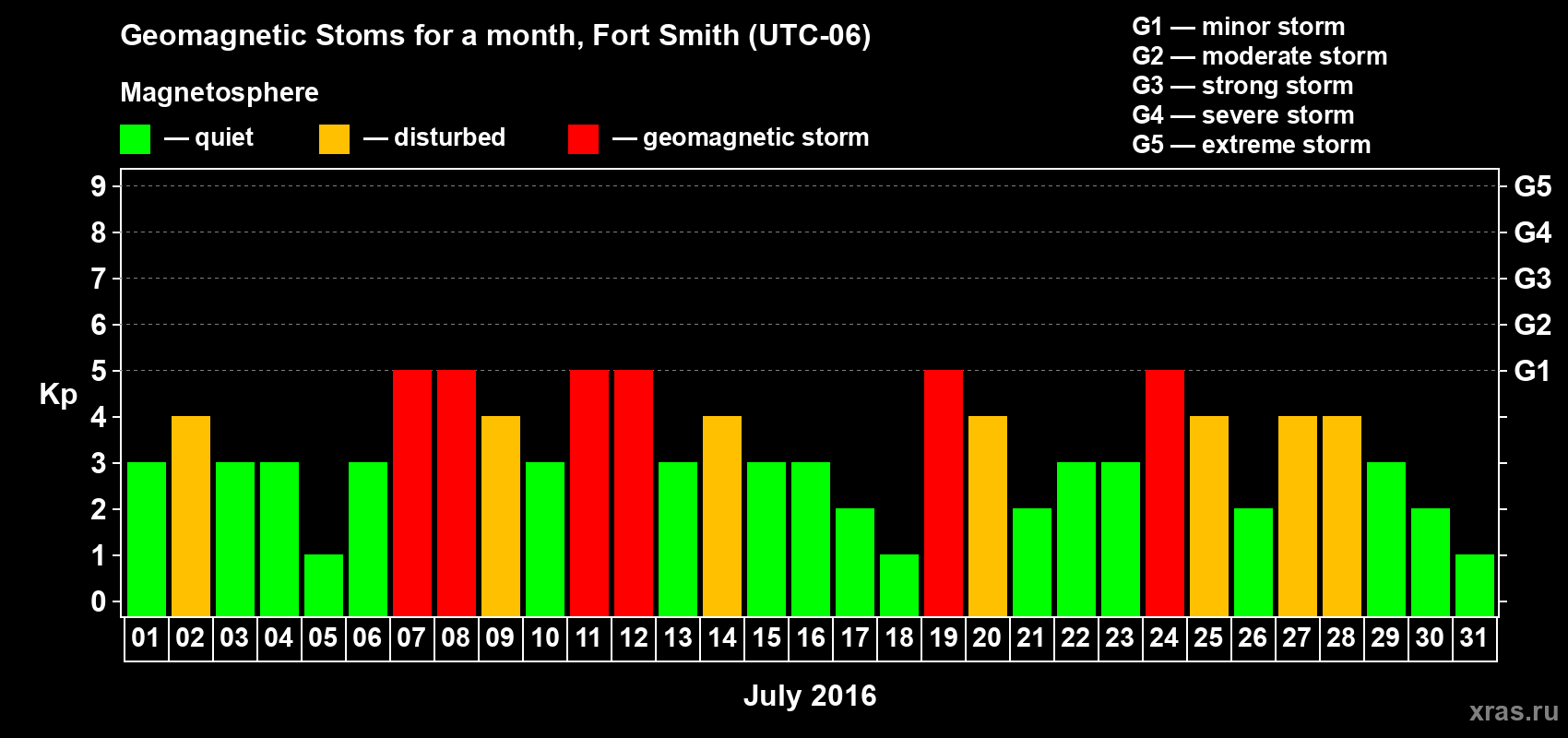Screen dimensions: 1568x738
Task: Click the orange bar for July 27
Action: tap(1298, 517)
